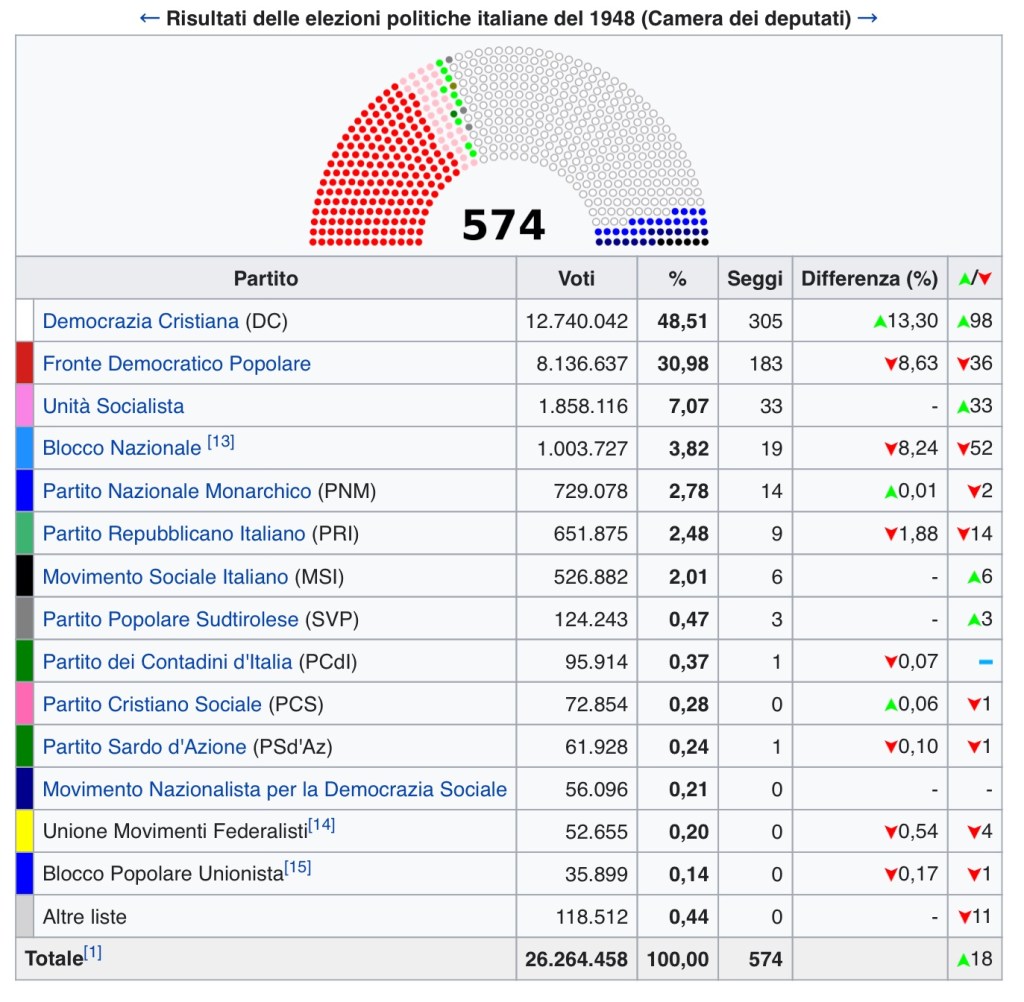
Task: Open the Fronte Democratico Popolare link
Action: (176, 364)
